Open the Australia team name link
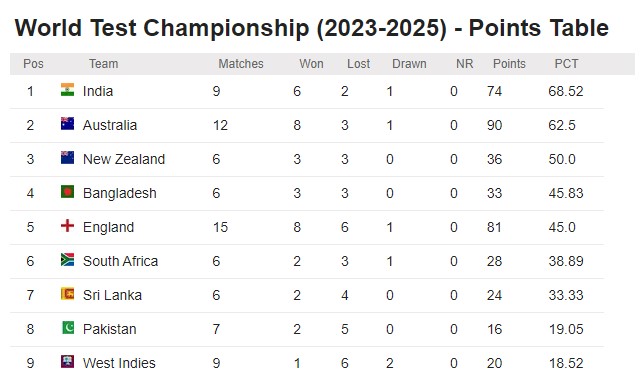This screenshot has width=641, height=386. [x=110, y=125]
